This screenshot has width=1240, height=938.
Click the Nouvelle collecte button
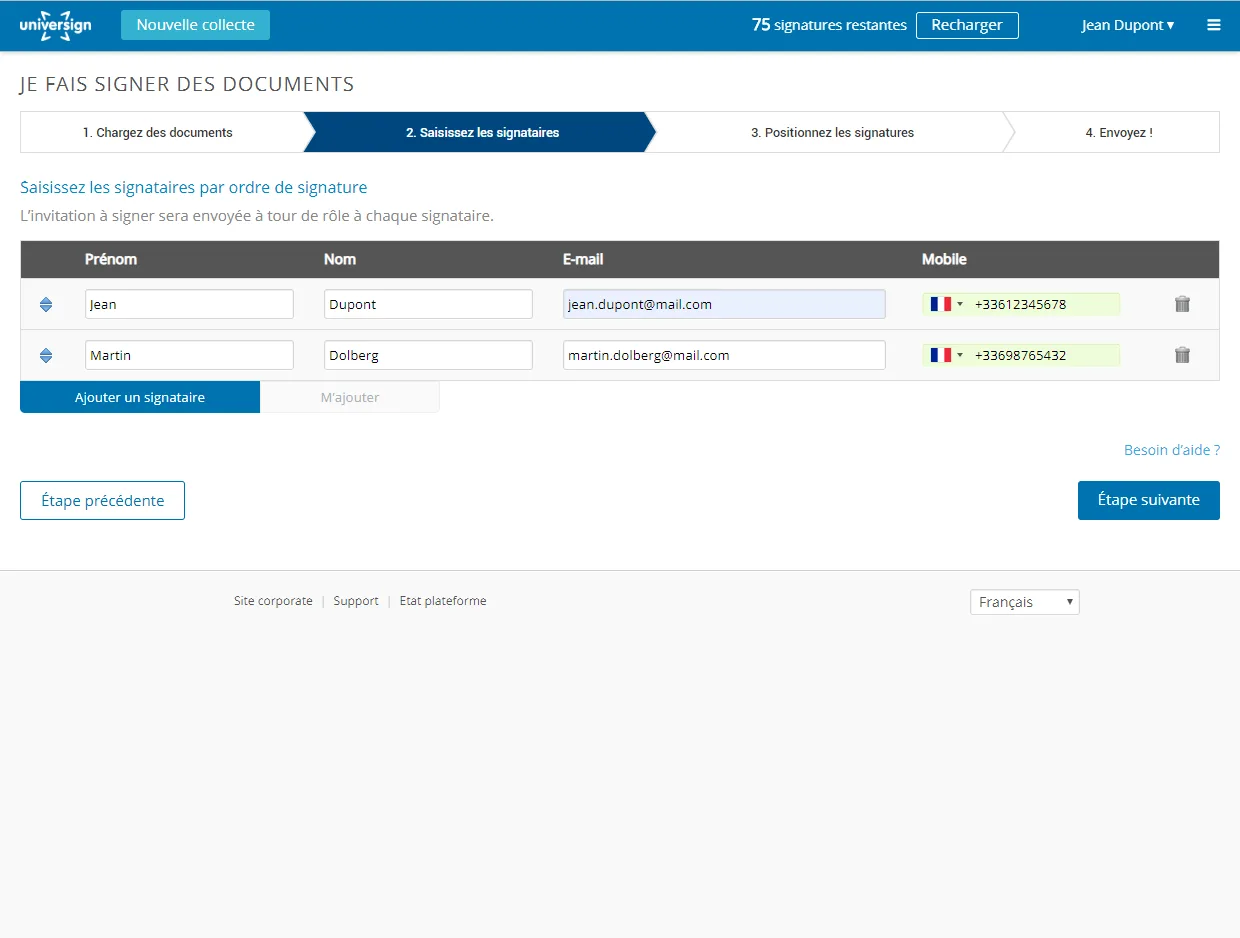tap(195, 25)
